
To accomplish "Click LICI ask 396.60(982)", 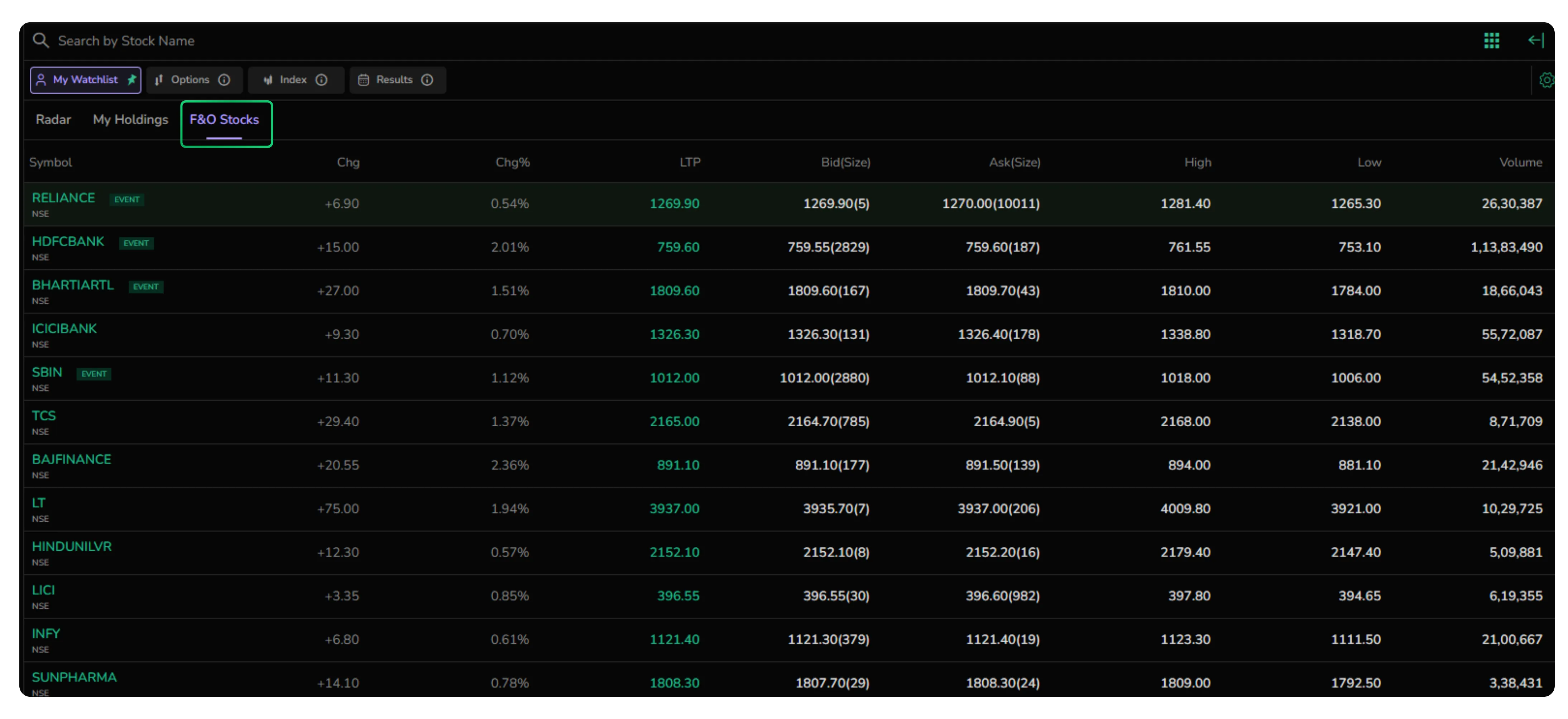I will (1002, 596).
